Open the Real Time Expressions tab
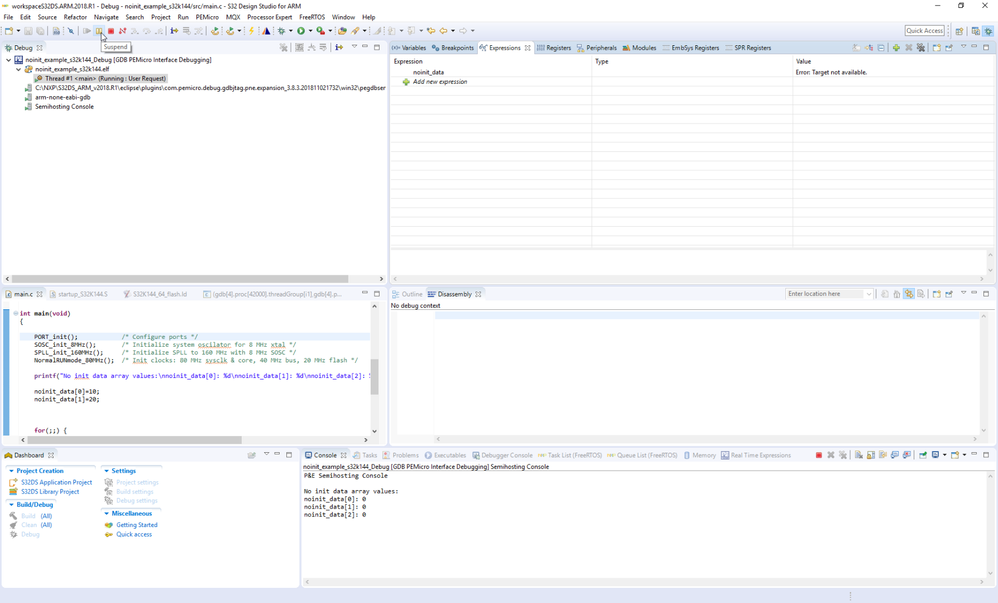Image resolution: width=998 pixels, height=603 pixels. click(756, 455)
